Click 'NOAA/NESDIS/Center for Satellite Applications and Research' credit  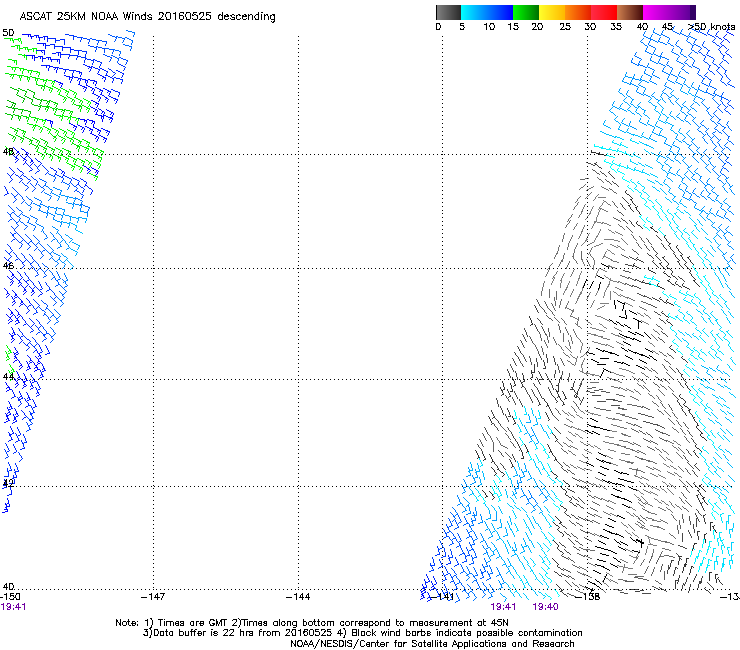coord(432,644)
